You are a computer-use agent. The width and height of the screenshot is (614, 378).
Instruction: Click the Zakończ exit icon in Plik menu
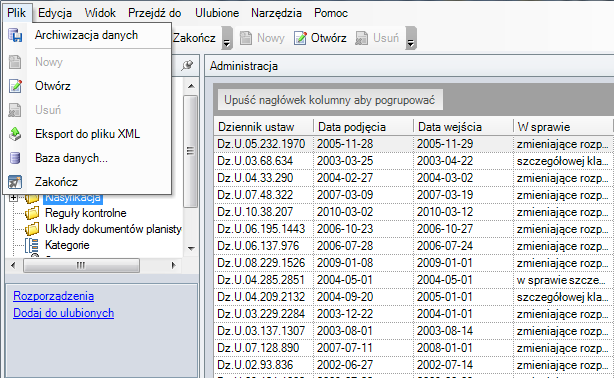click(15, 182)
